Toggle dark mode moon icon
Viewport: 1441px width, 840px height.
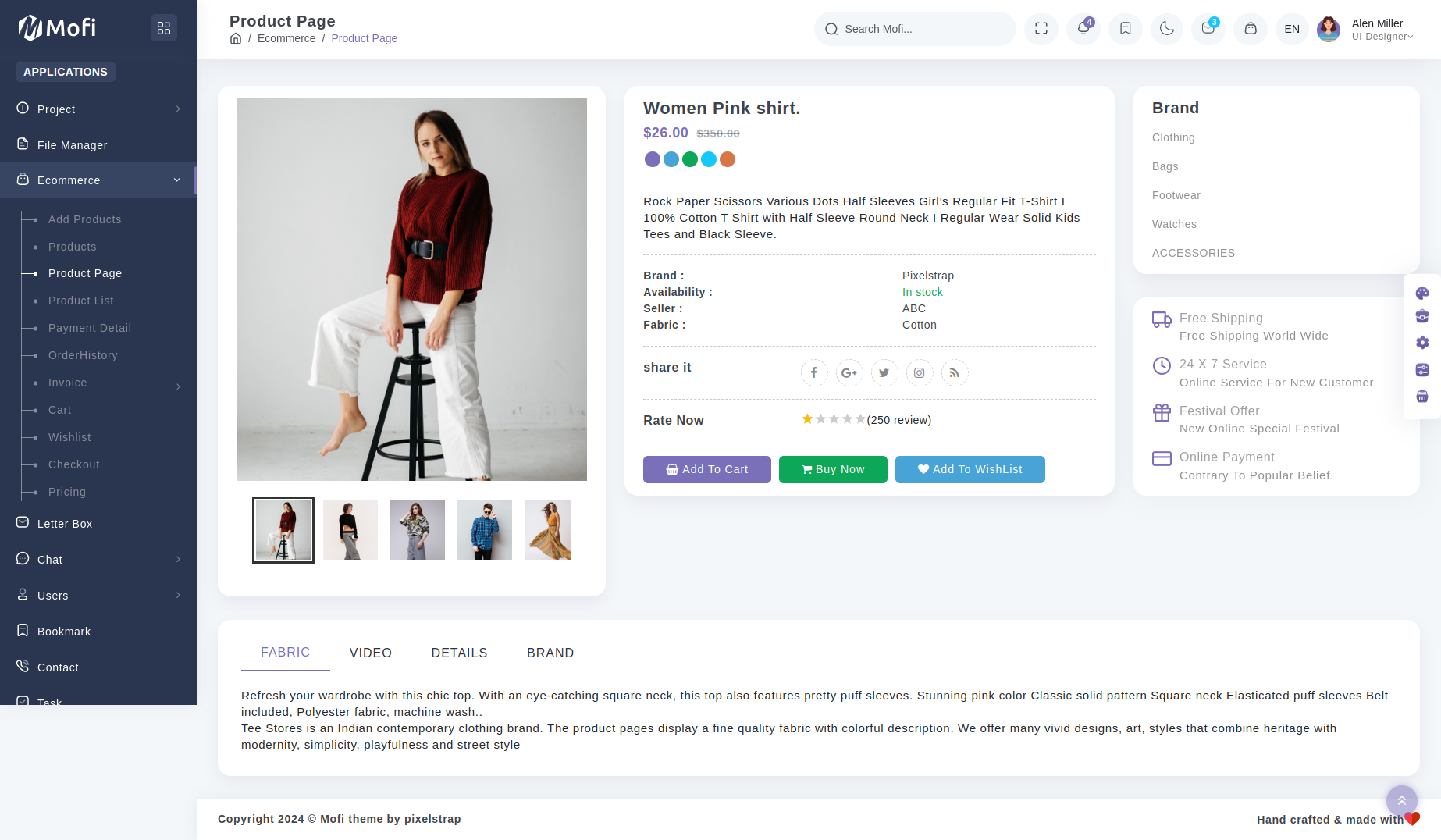(x=1167, y=29)
